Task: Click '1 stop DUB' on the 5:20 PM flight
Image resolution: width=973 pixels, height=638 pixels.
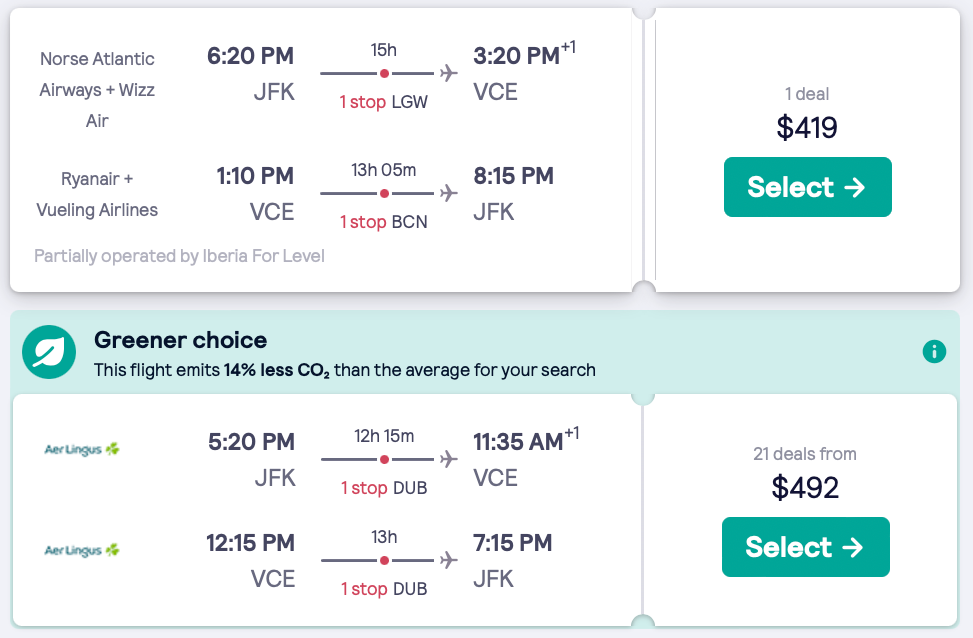Action: point(384,488)
